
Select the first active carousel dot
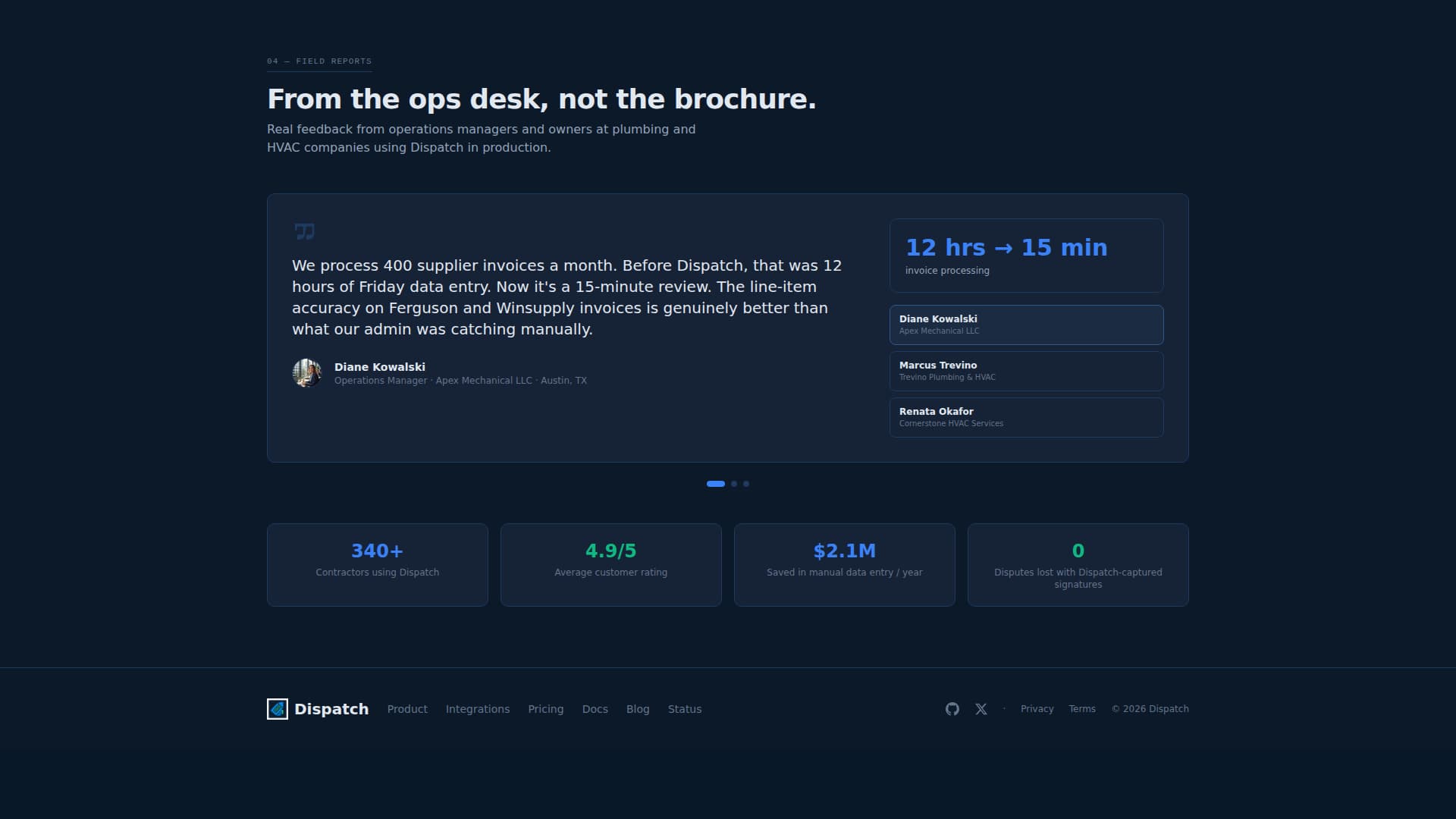716,484
